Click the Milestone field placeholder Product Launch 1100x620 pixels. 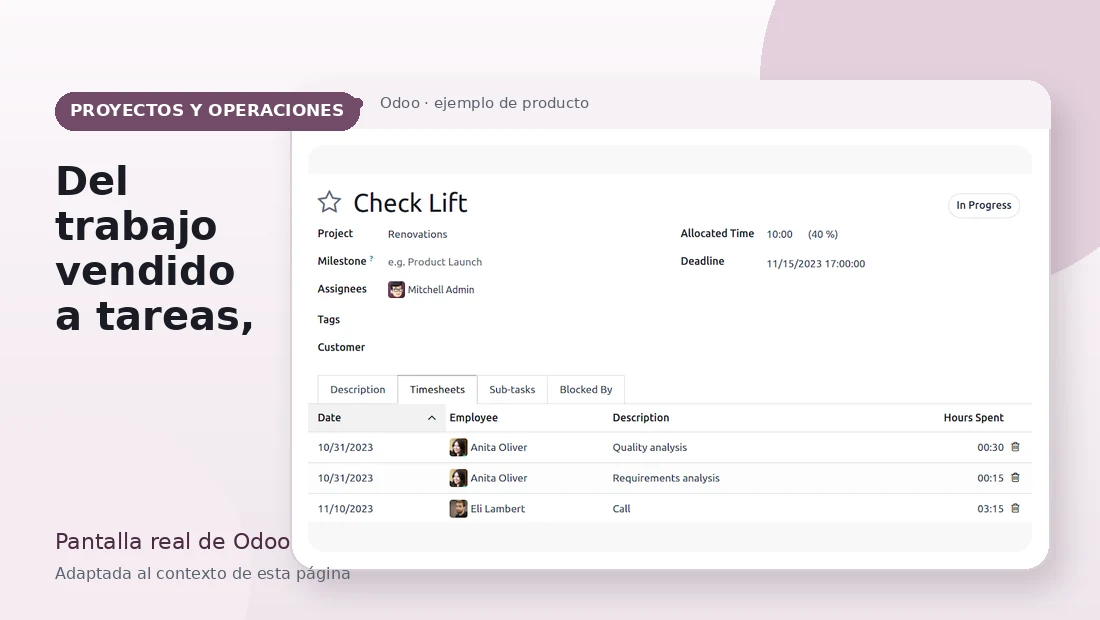tap(435, 262)
